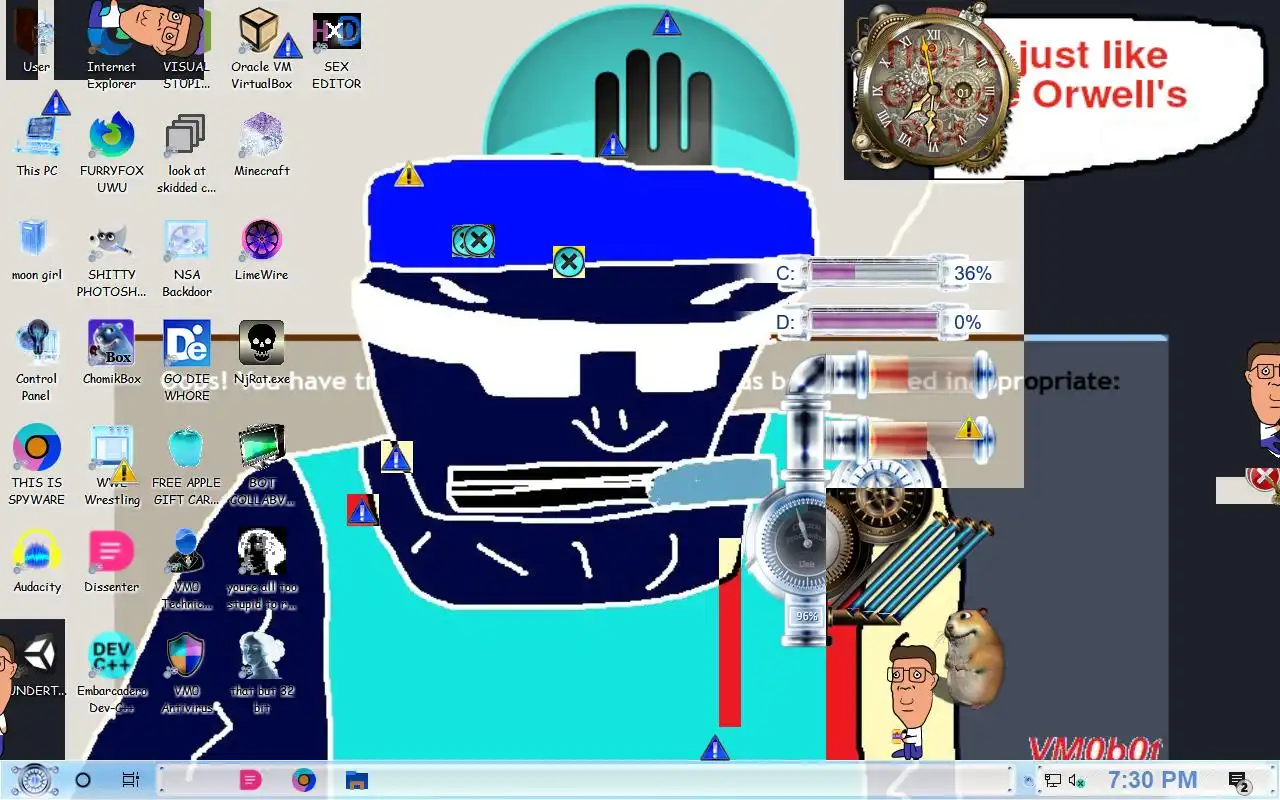Launch the GIMP shortcut labeled SHITTY PHOTOSH...
This screenshot has width=1280, height=800.
point(112,258)
